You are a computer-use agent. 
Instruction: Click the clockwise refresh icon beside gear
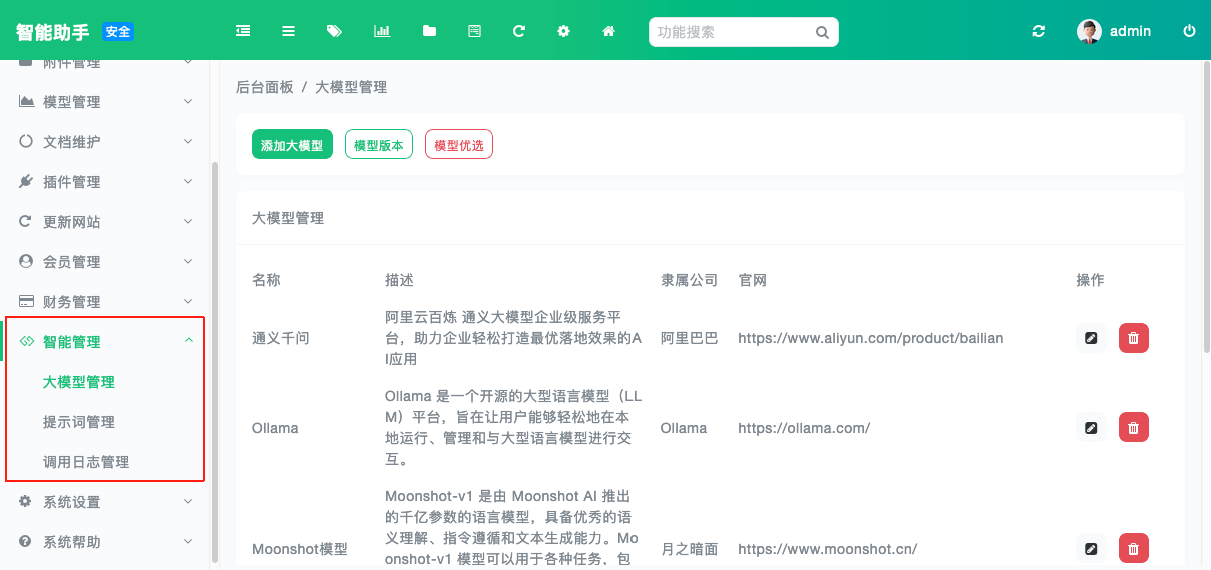(x=519, y=31)
